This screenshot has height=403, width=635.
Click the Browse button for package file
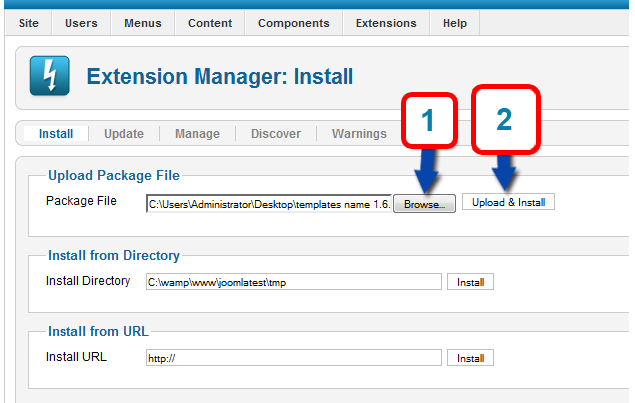(x=425, y=203)
